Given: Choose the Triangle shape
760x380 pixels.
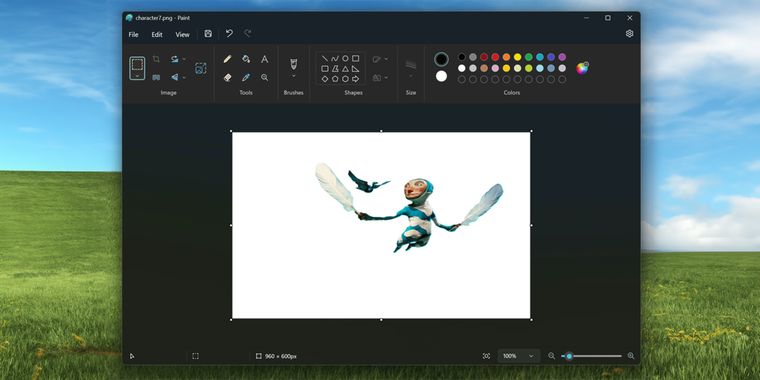Looking at the screenshot, I should pyautogui.click(x=345, y=69).
